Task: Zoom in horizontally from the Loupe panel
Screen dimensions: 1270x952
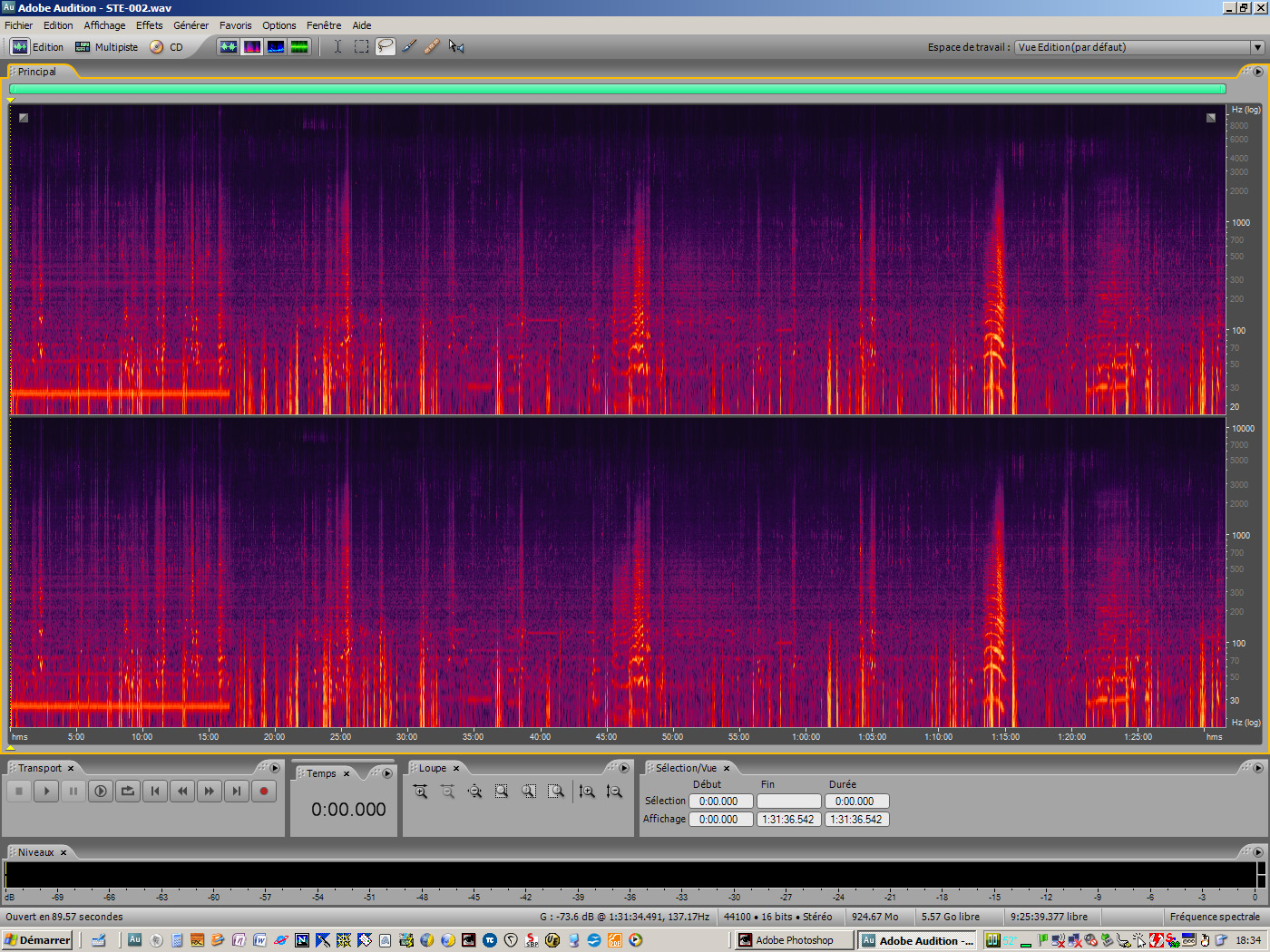Action: (420, 791)
